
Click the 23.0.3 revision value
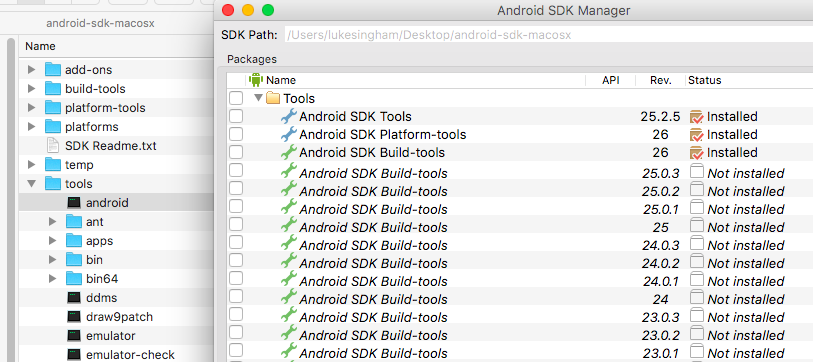(661, 317)
